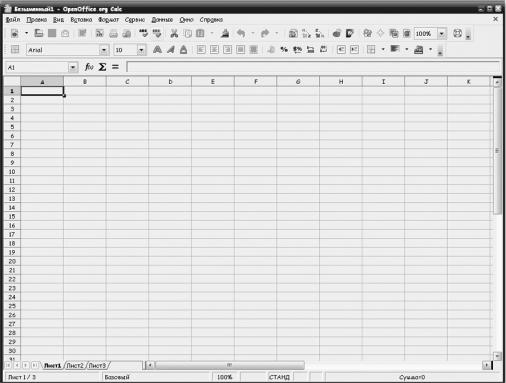The width and height of the screenshot is (506, 383).
Task: Export directly as PDF icon
Action: [x=100, y=33]
